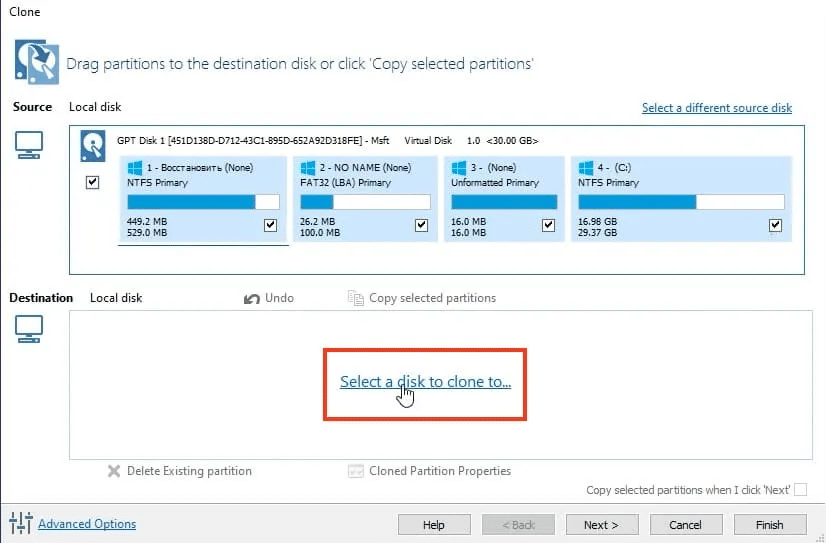Toggle the FAT32 NO NAME partition checkbox
This screenshot has height=543, width=826.
click(x=421, y=226)
